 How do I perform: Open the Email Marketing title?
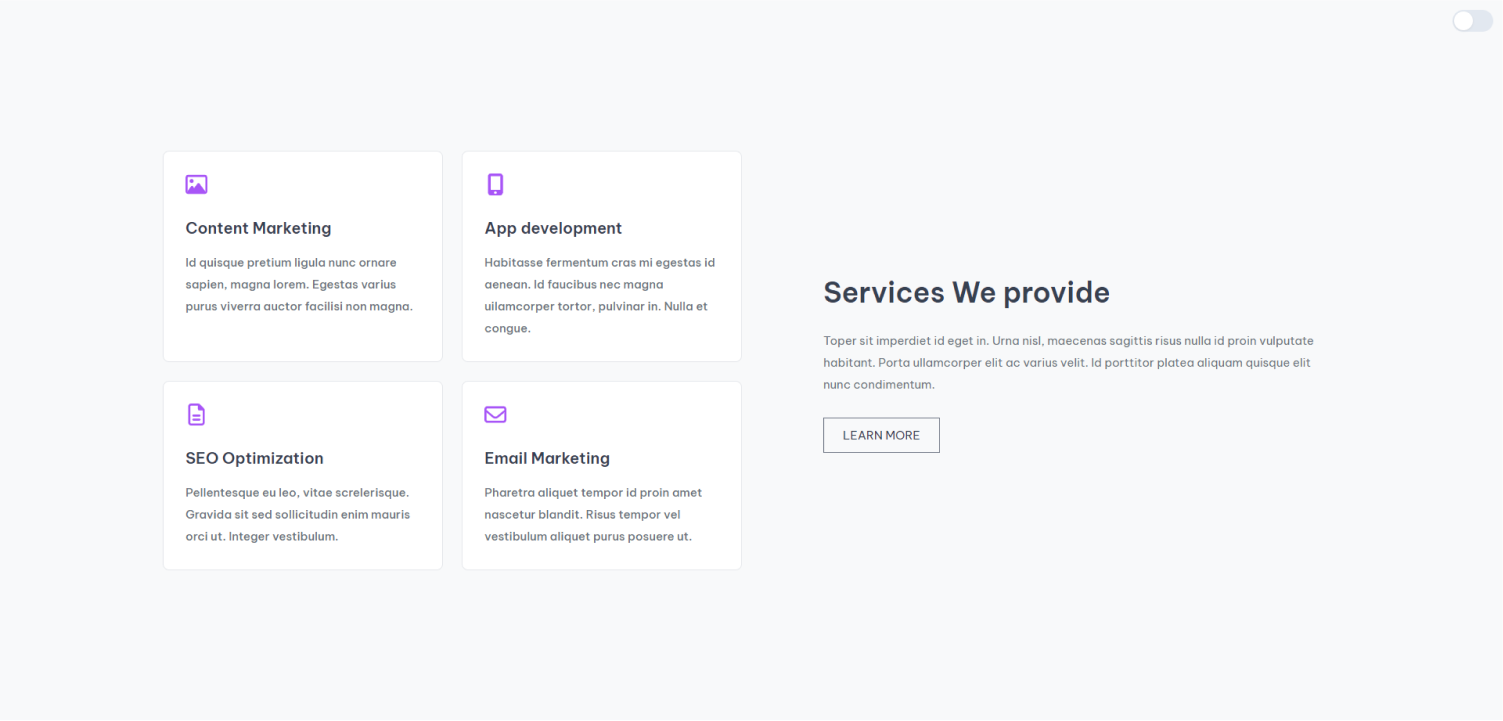tap(547, 458)
